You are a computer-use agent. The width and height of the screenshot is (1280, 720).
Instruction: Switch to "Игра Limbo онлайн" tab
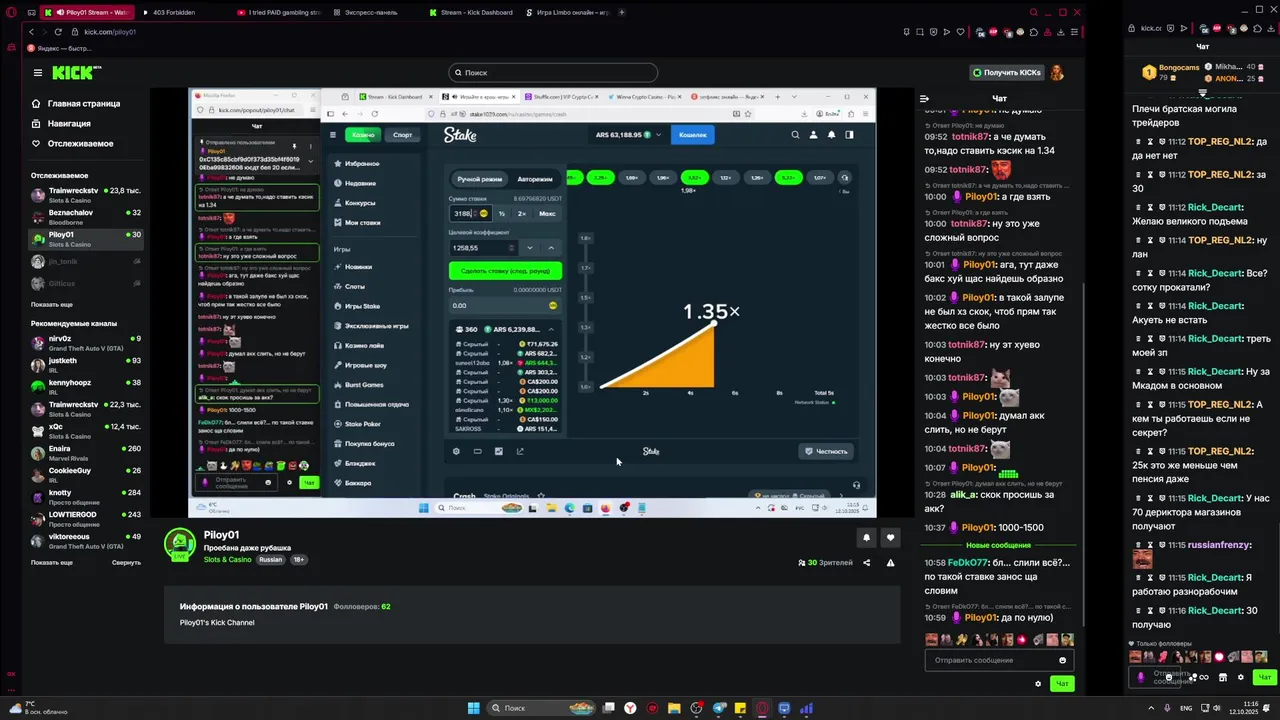(567, 13)
